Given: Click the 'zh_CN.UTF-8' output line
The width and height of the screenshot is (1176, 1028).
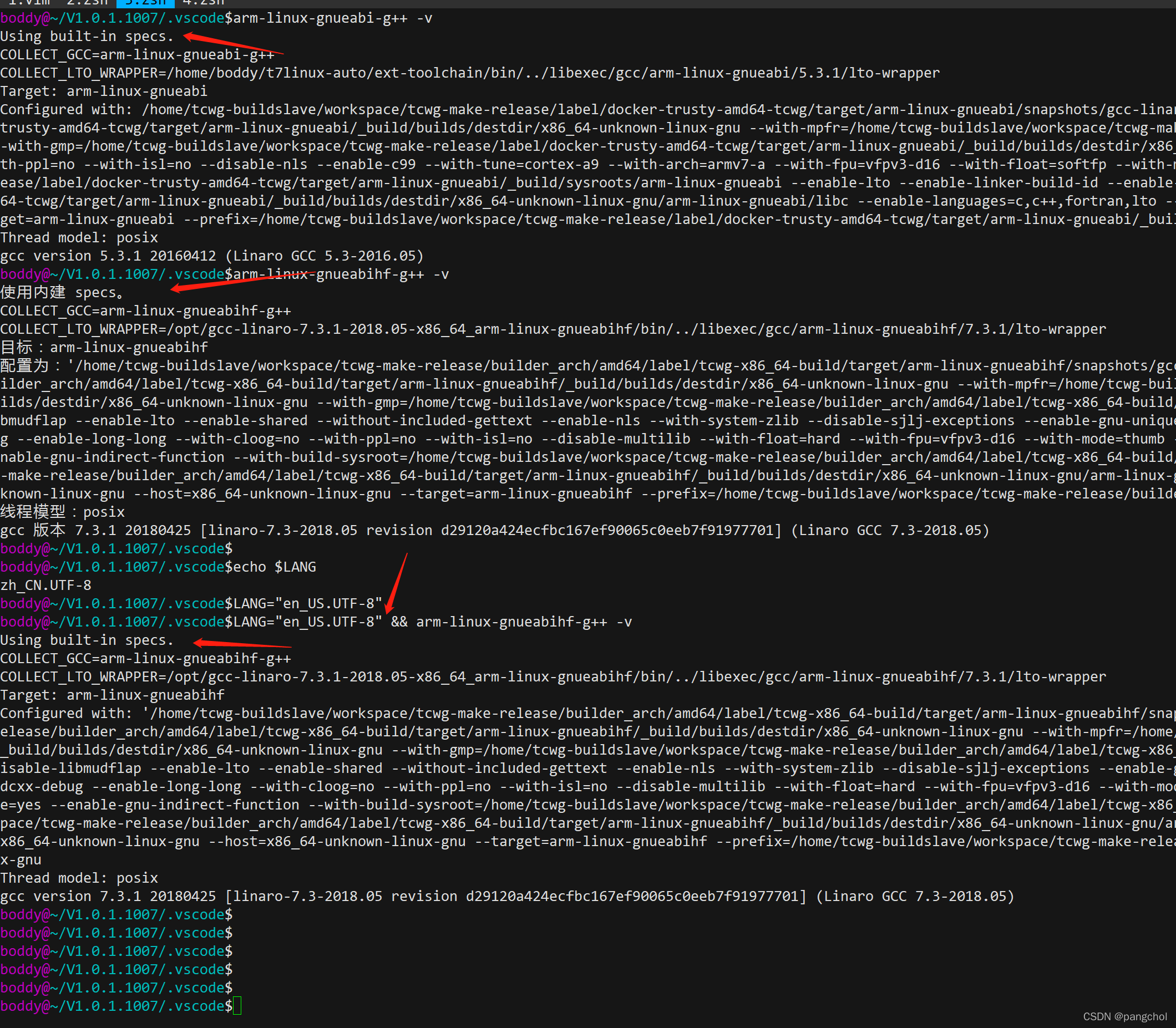Looking at the screenshot, I should (x=46, y=585).
